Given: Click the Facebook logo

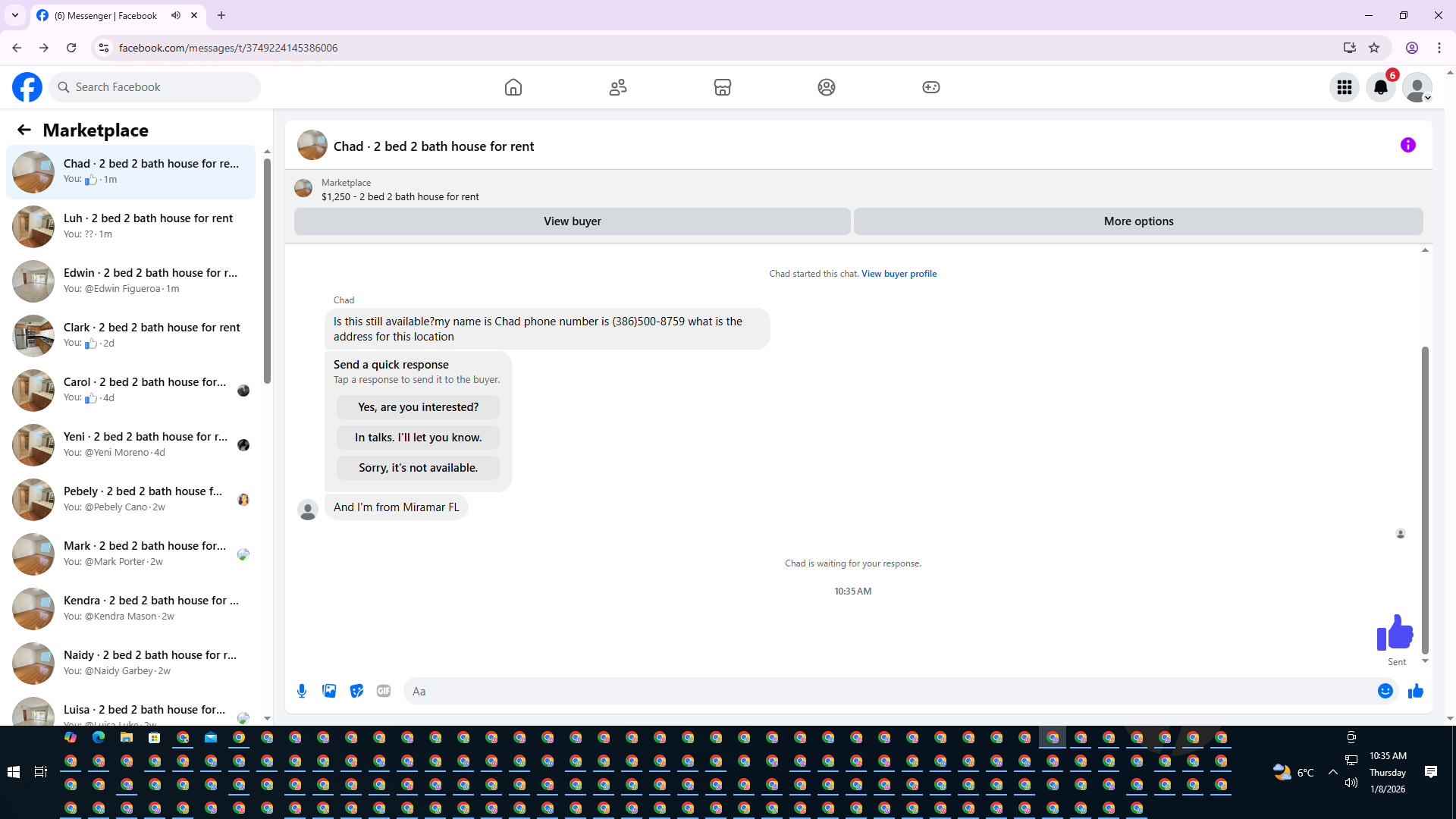Looking at the screenshot, I should pos(27,87).
